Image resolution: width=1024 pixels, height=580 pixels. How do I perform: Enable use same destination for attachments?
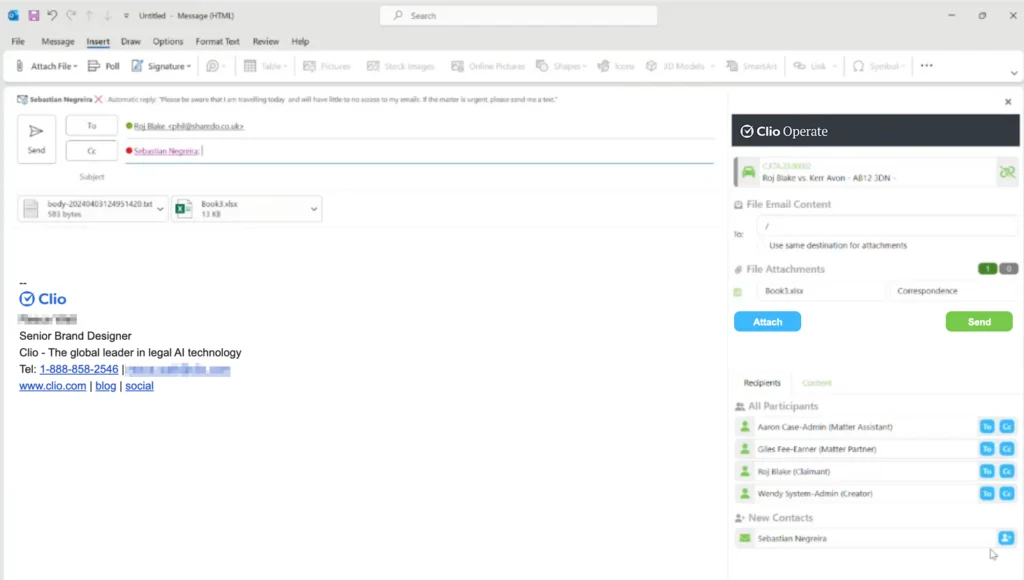[762, 245]
